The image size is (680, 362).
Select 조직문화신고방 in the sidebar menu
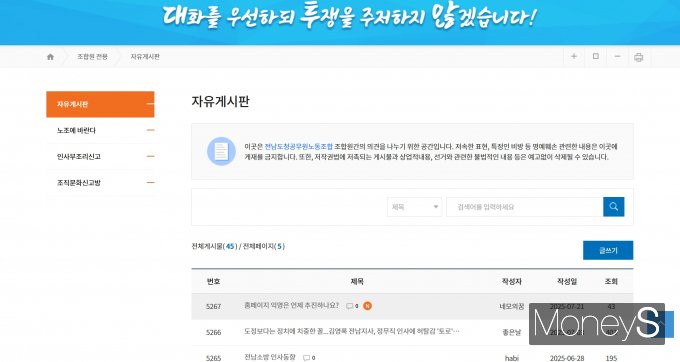[100, 183]
